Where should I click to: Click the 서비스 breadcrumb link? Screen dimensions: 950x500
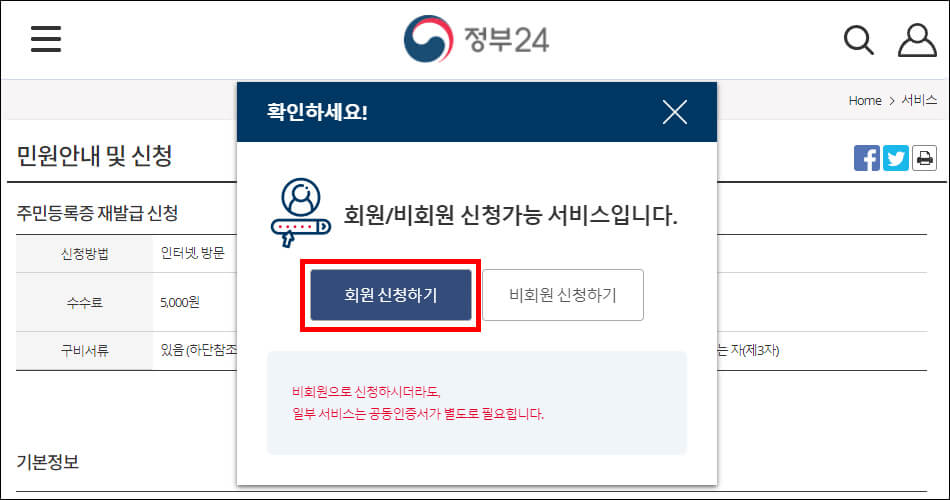pos(919,100)
